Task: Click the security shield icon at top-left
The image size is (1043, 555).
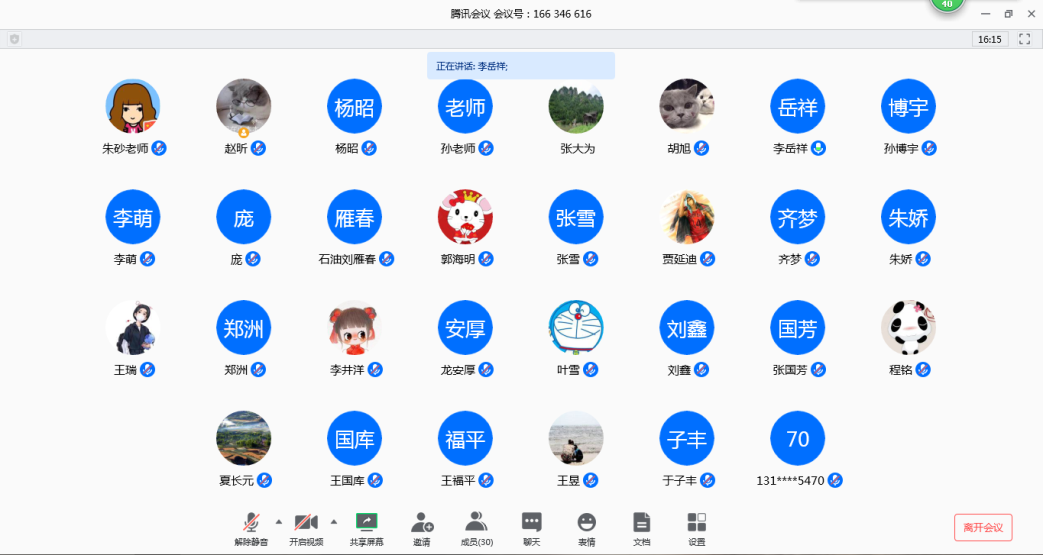Action: (x=14, y=39)
